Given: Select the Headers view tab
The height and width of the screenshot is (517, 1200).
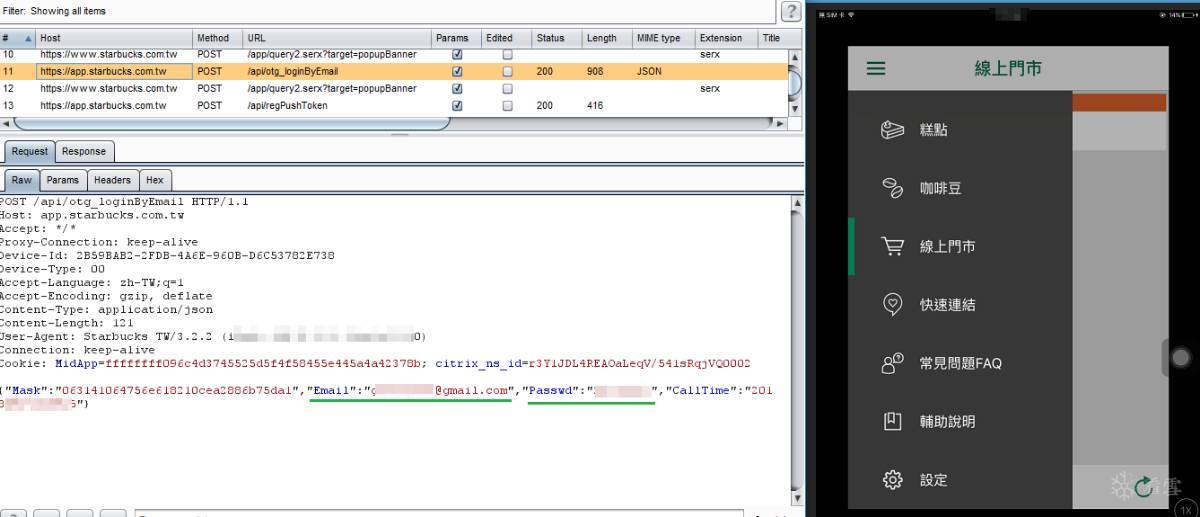Looking at the screenshot, I should point(112,180).
